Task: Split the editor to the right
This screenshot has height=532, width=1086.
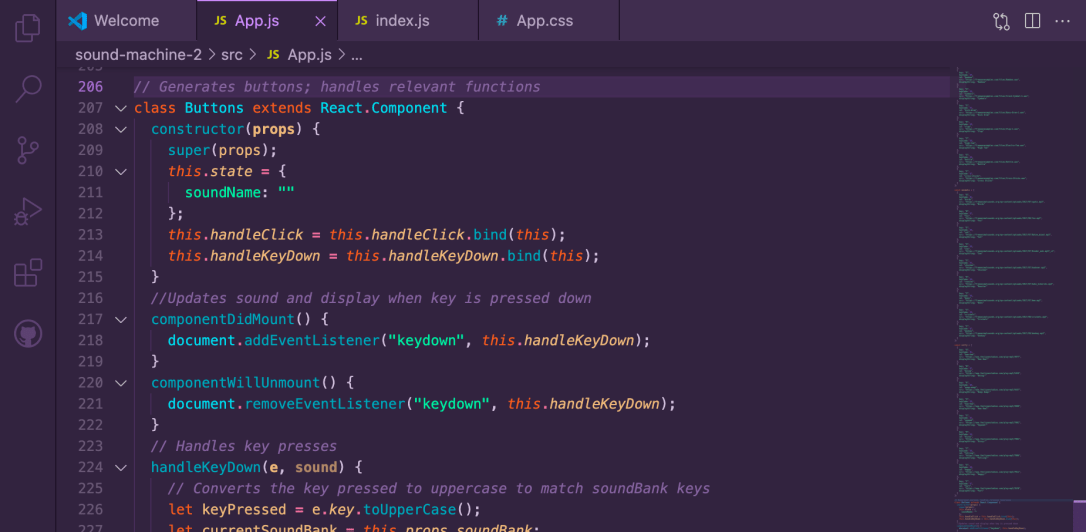Action: (x=1032, y=21)
